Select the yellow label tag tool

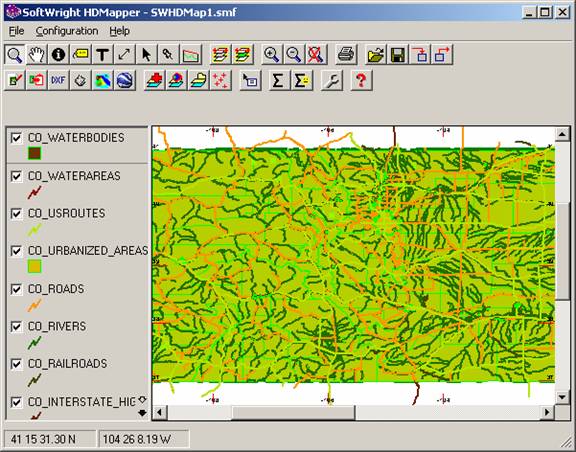(x=80, y=55)
